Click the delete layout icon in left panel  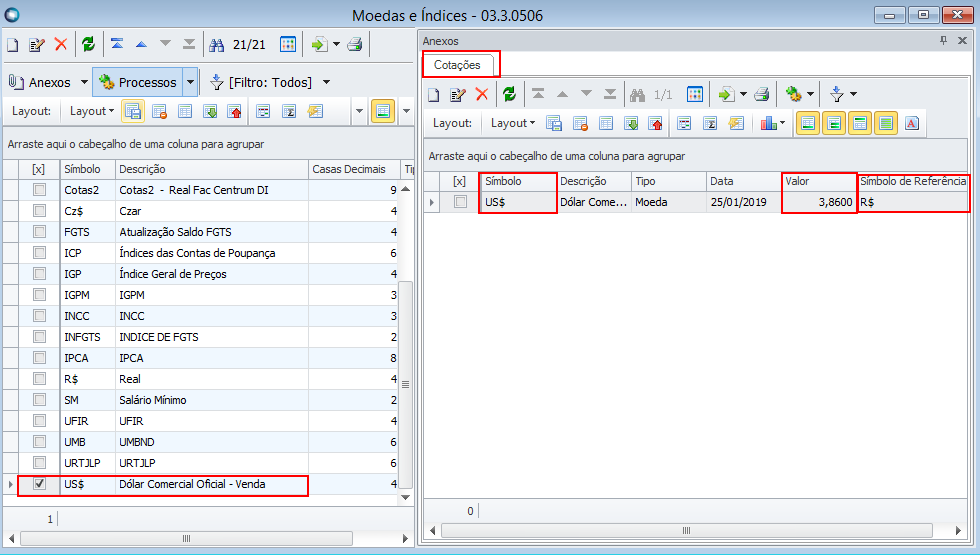tap(159, 111)
